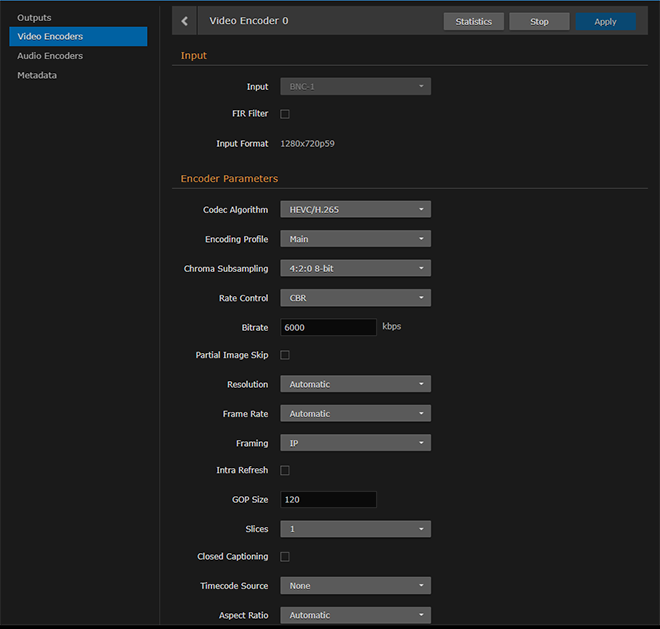This screenshot has width=660, height=629.
Task: Open the Framing dropdown set to IP
Action: click(355, 442)
